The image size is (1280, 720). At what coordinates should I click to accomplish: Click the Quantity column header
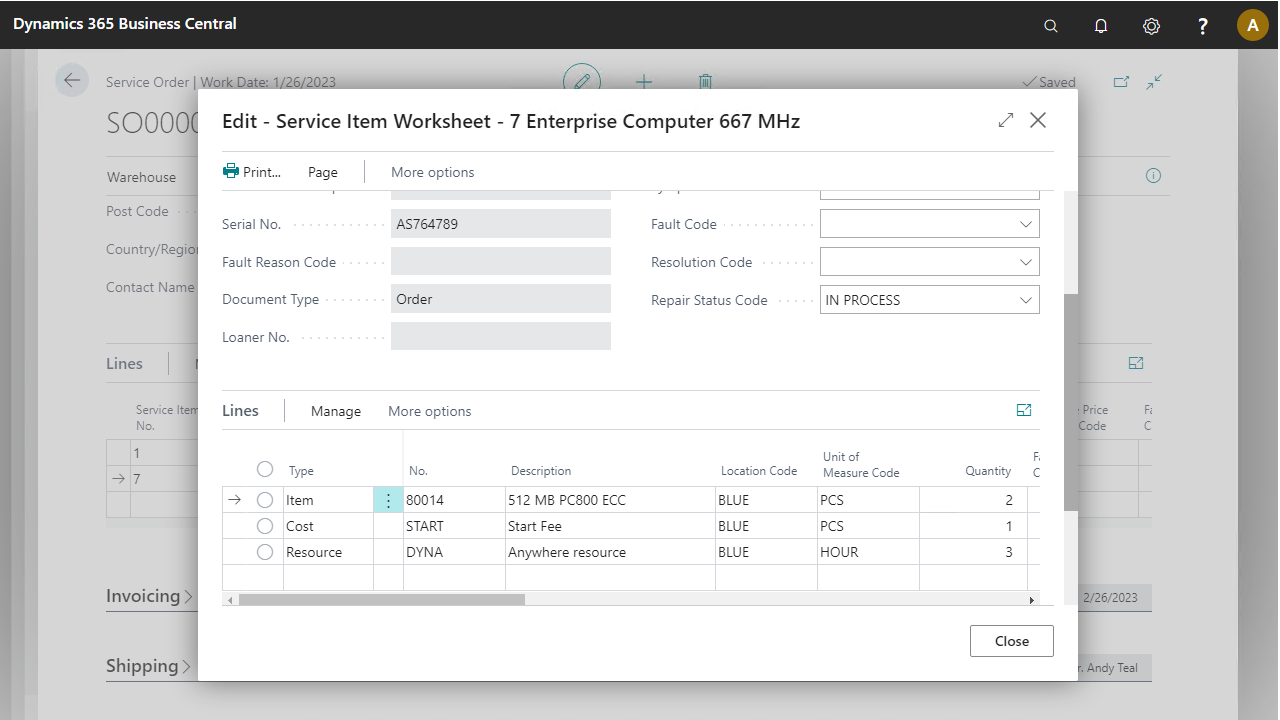(988, 471)
